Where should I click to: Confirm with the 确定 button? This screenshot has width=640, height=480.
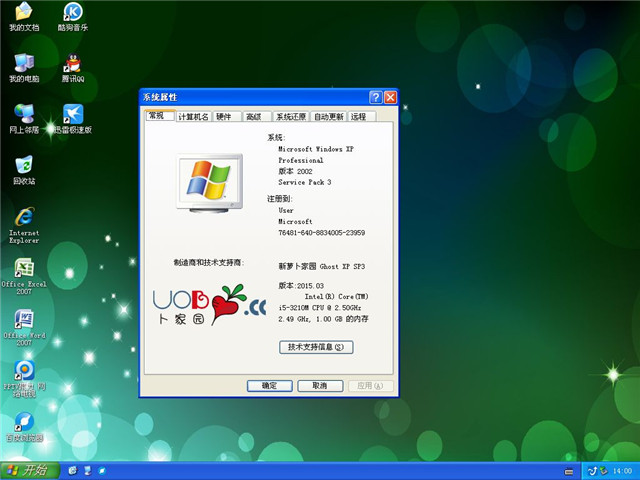click(269, 386)
